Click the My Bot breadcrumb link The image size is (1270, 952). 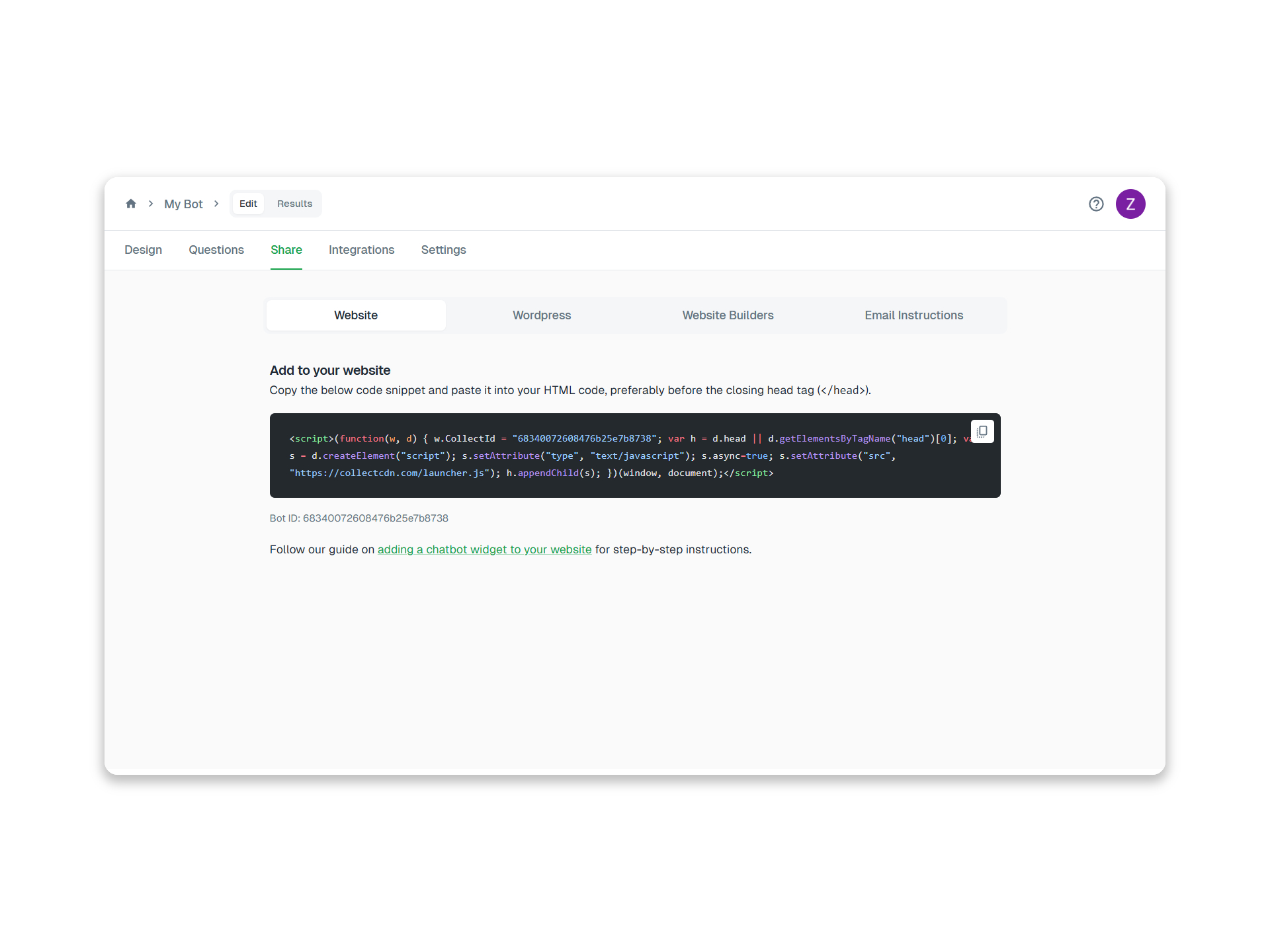pos(183,204)
